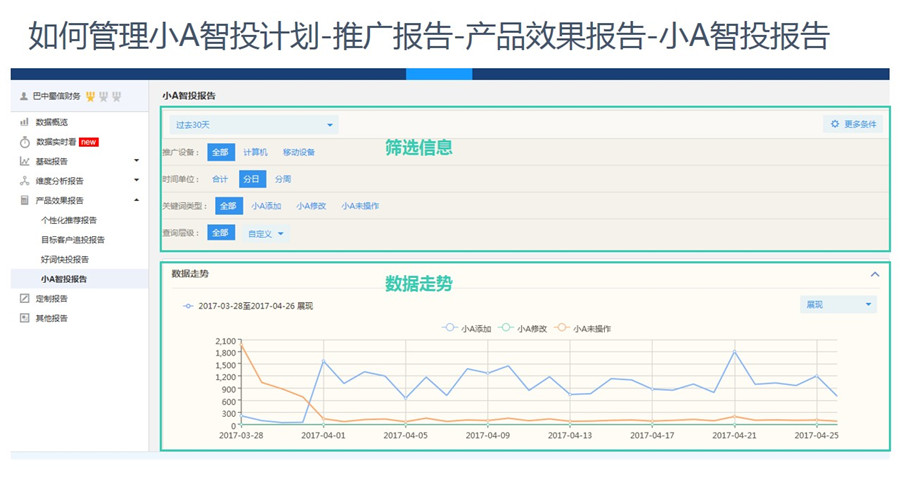Select 分周 time unit

(x=283, y=179)
